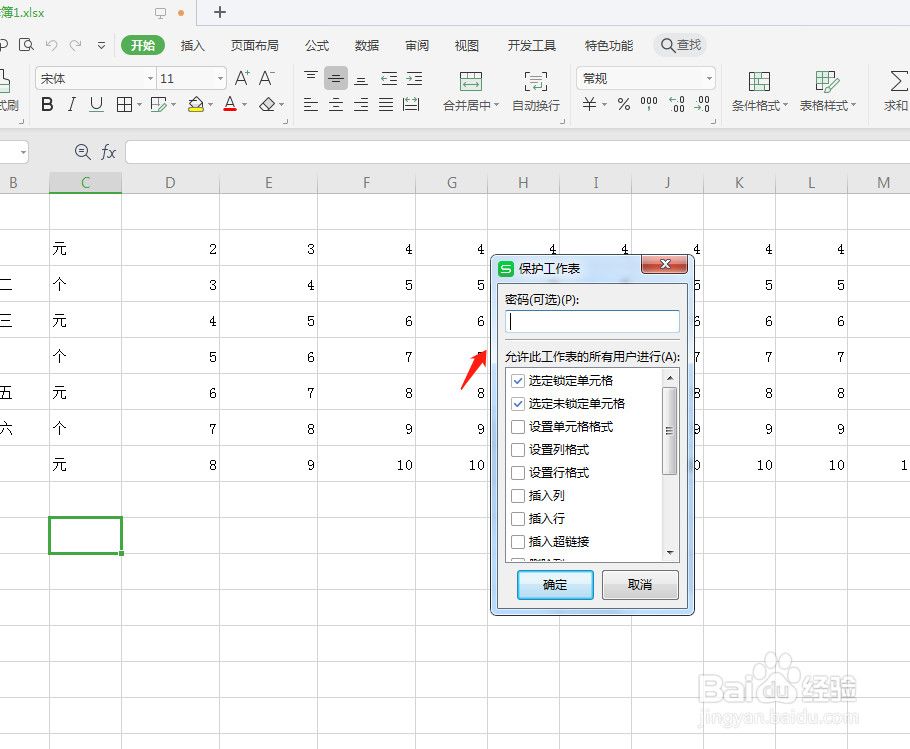Open the 宋体 font dropdown
This screenshot has height=749, width=910.
(x=149, y=77)
